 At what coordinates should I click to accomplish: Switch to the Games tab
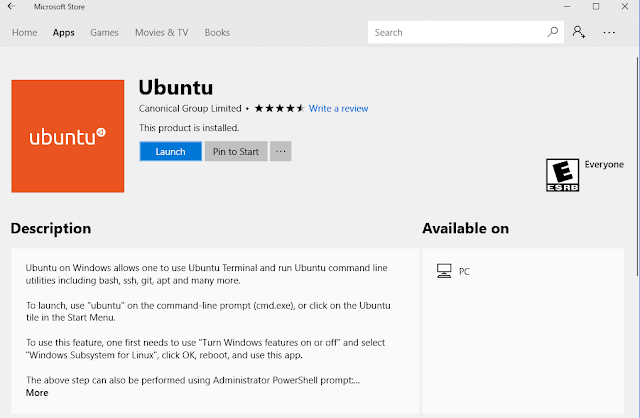[x=104, y=32]
